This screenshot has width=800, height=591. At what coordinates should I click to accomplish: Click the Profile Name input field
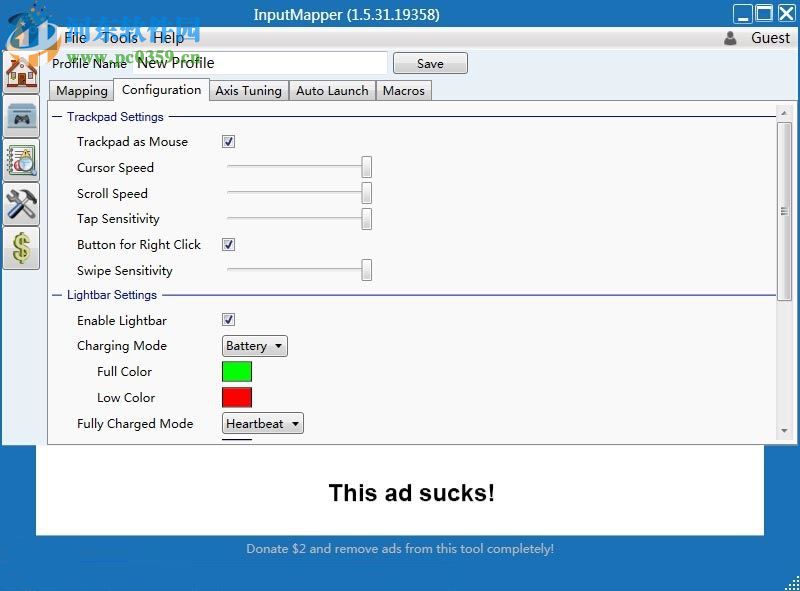[x=260, y=63]
